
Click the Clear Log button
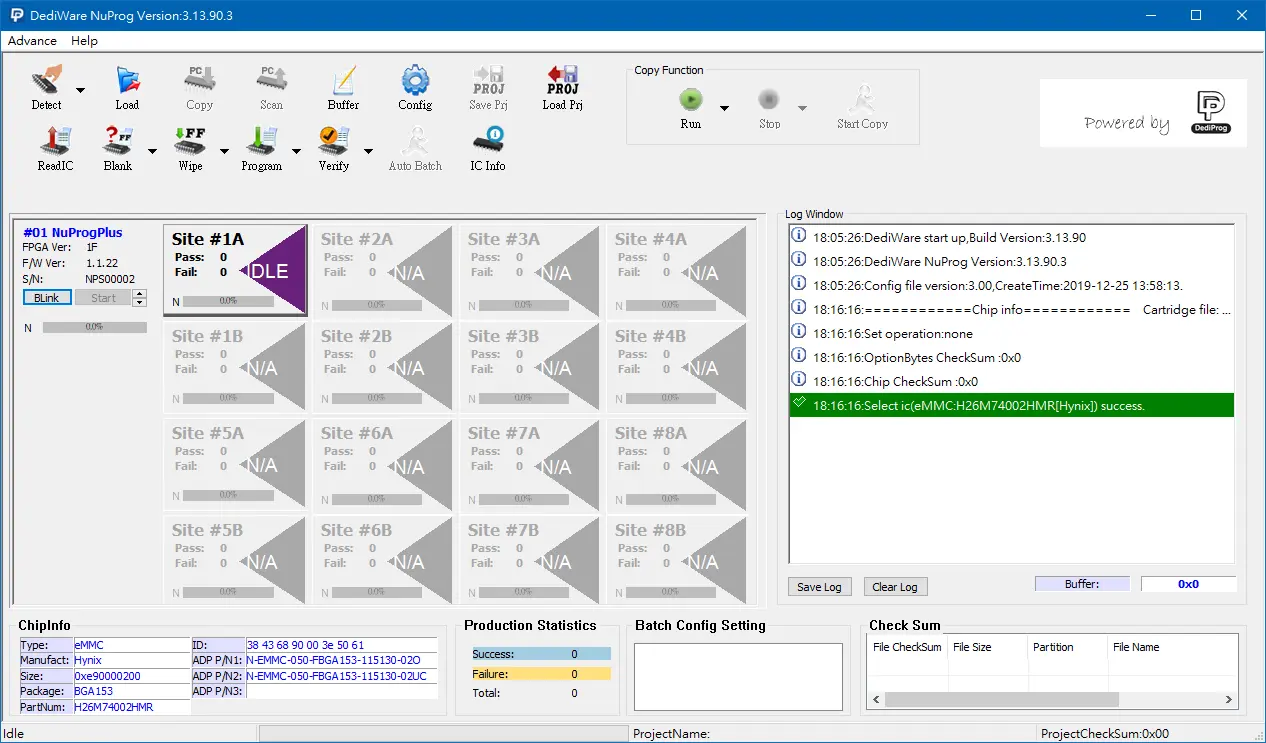895,587
